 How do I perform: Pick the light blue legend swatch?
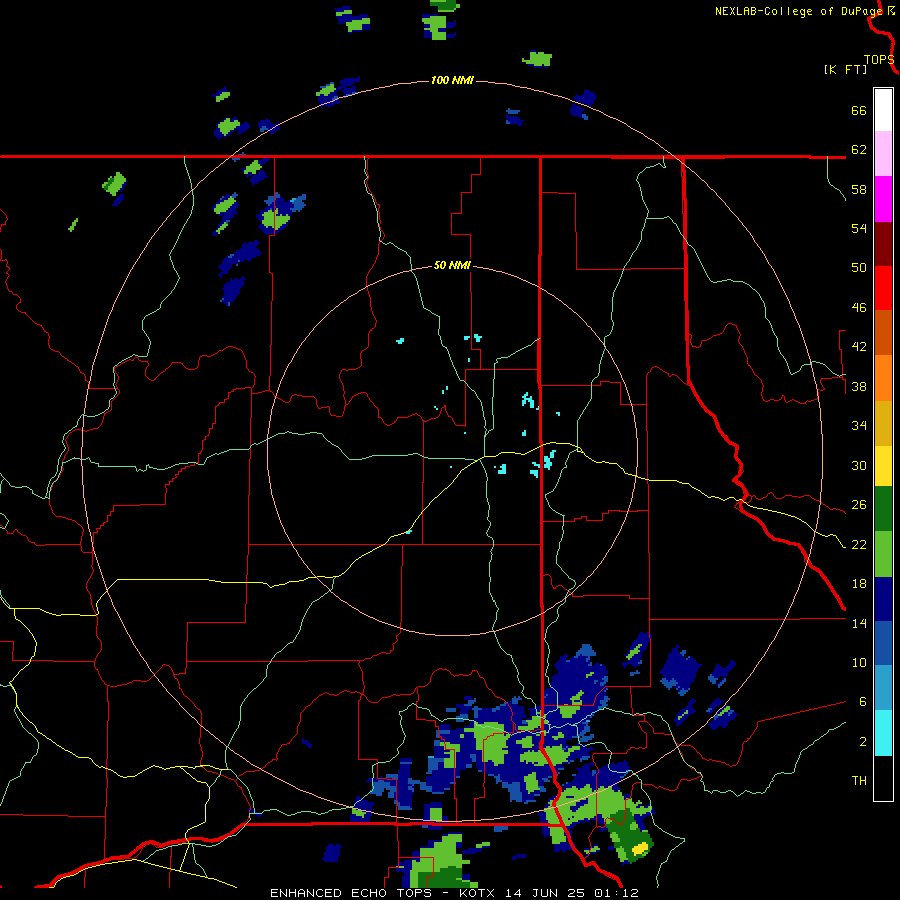point(883,688)
